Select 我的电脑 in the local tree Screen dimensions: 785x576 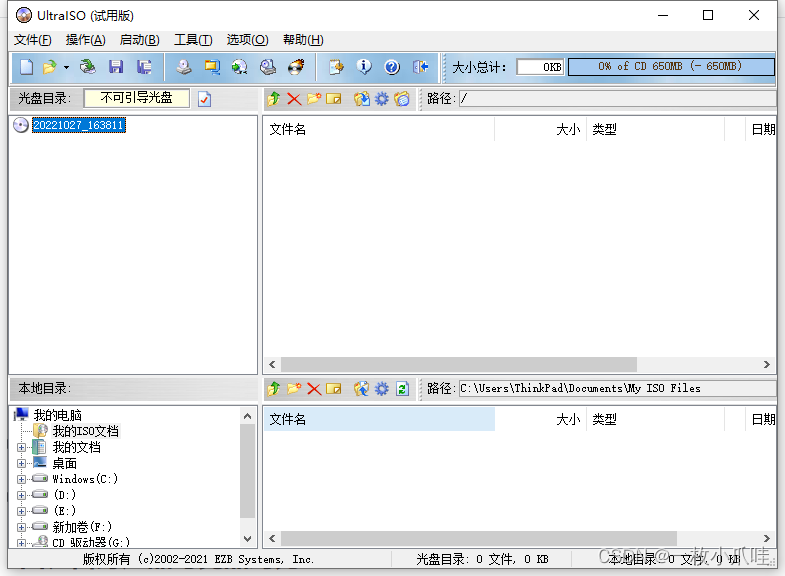coord(58,415)
